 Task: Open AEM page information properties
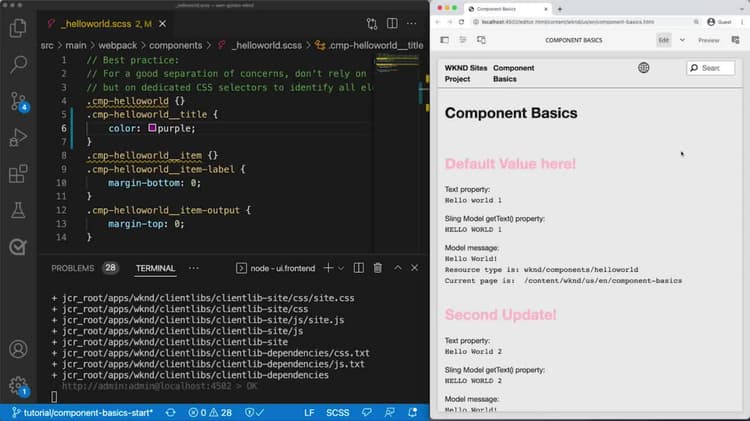tap(463, 40)
